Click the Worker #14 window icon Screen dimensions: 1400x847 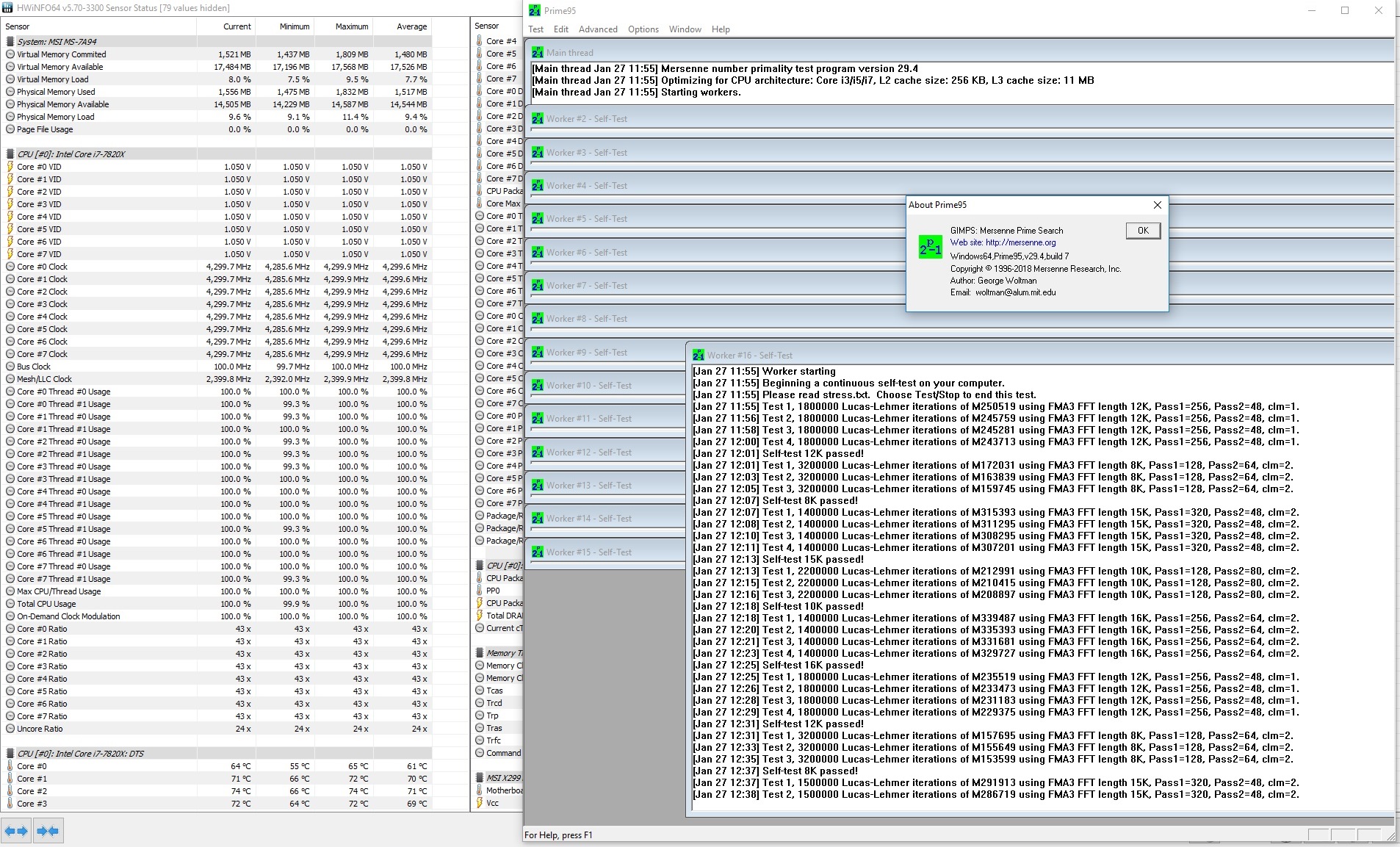pos(538,518)
